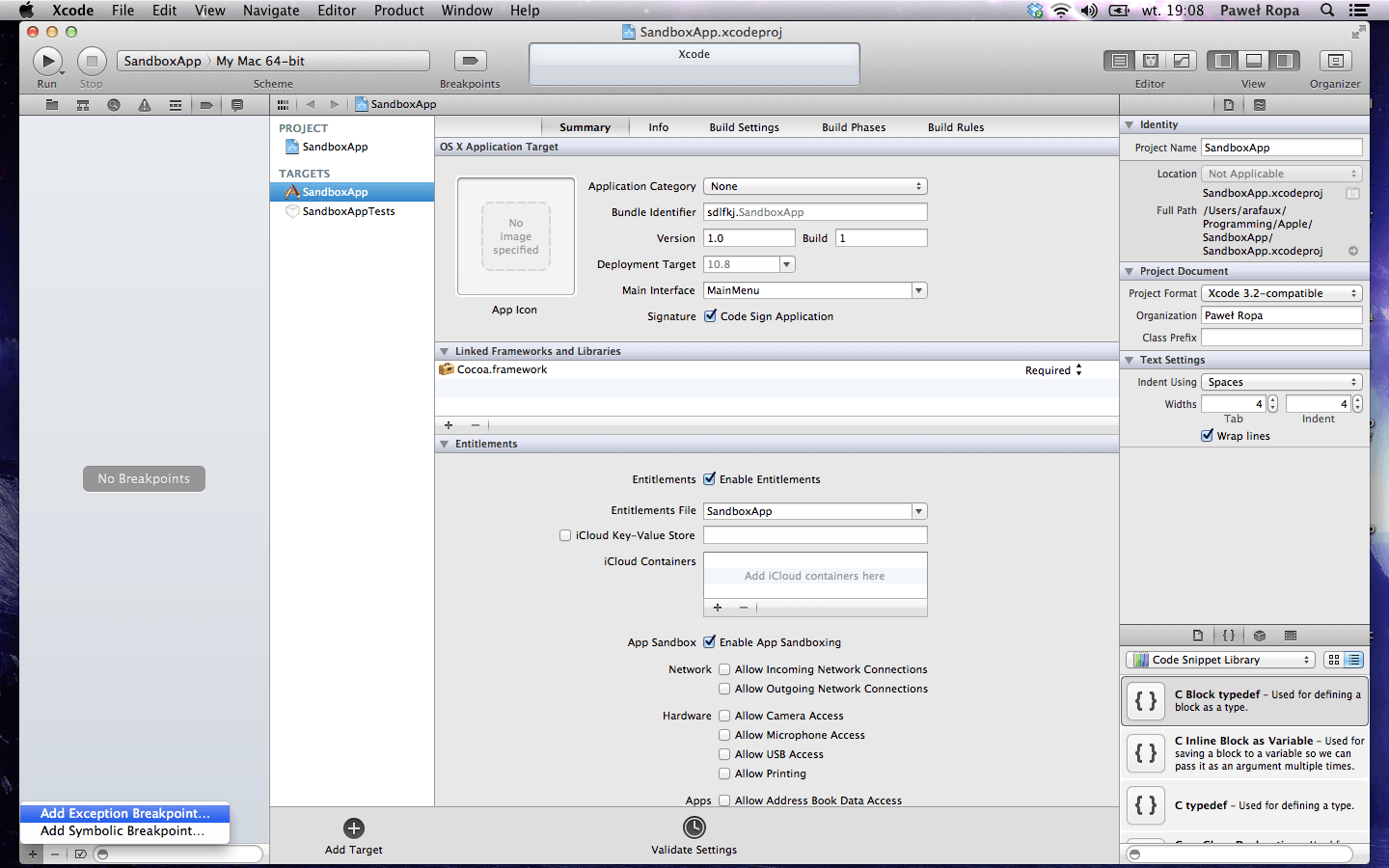Collapse the Text Settings section
This screenshot has height=868, width=1389.
point(1130,360)
